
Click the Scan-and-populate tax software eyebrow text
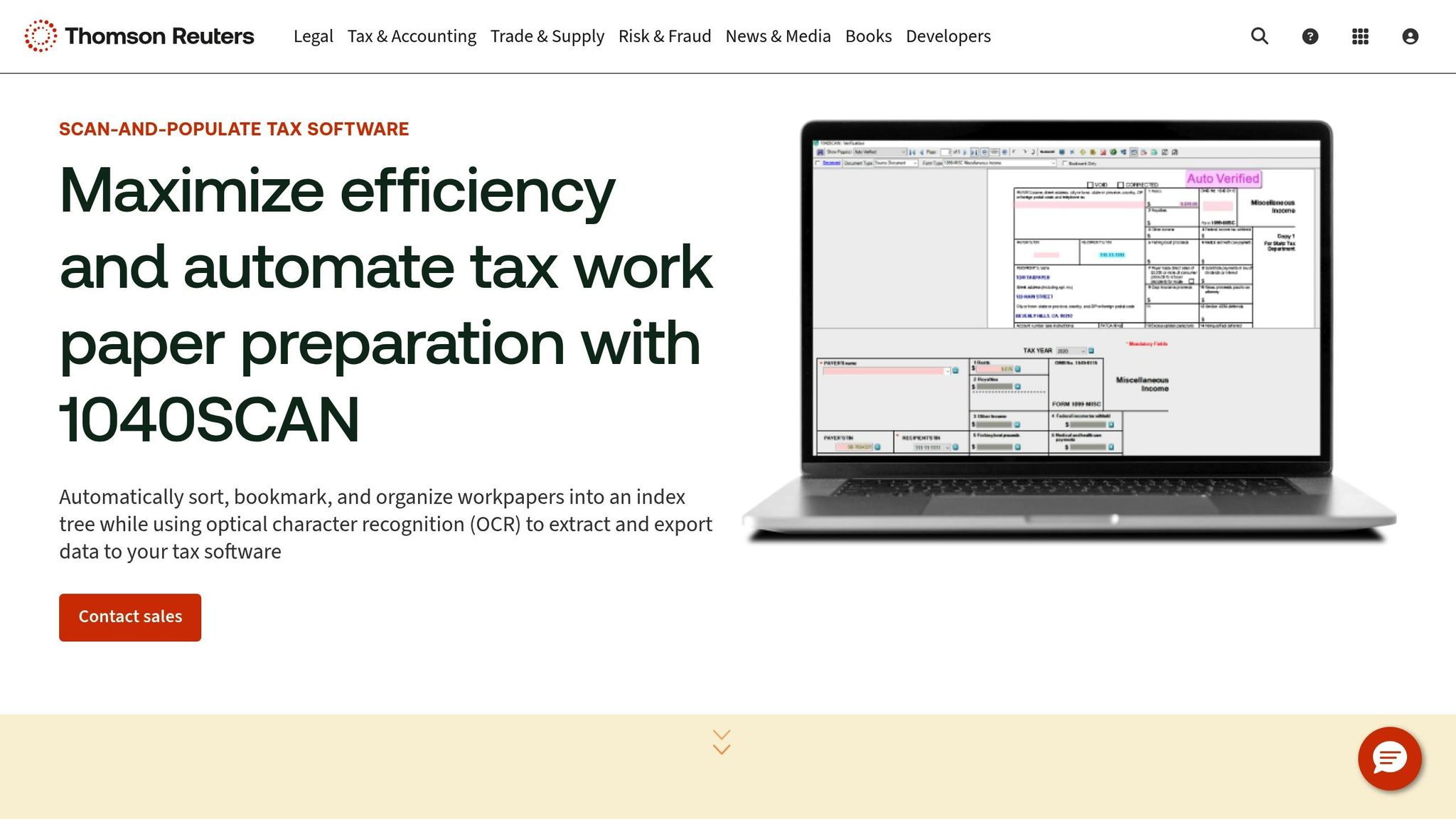[234, 129]
